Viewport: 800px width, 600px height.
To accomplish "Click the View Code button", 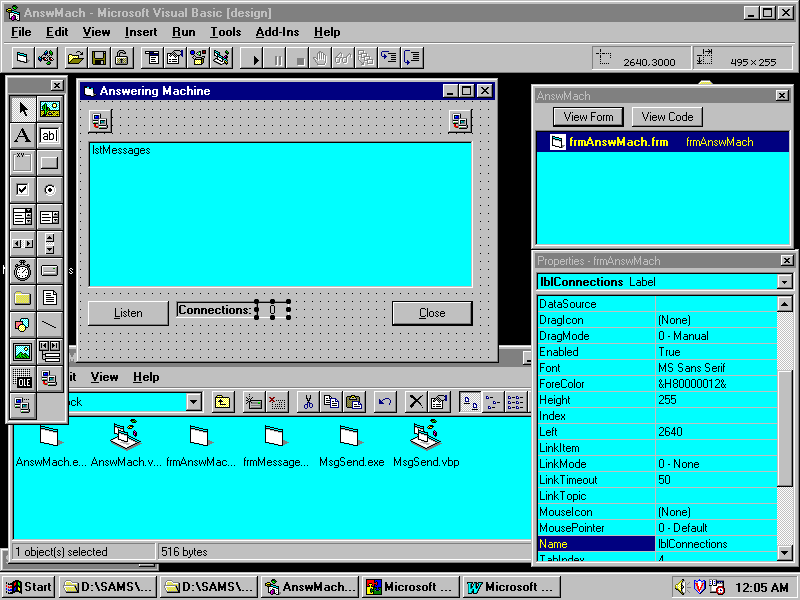I will [x=667, y=117].
